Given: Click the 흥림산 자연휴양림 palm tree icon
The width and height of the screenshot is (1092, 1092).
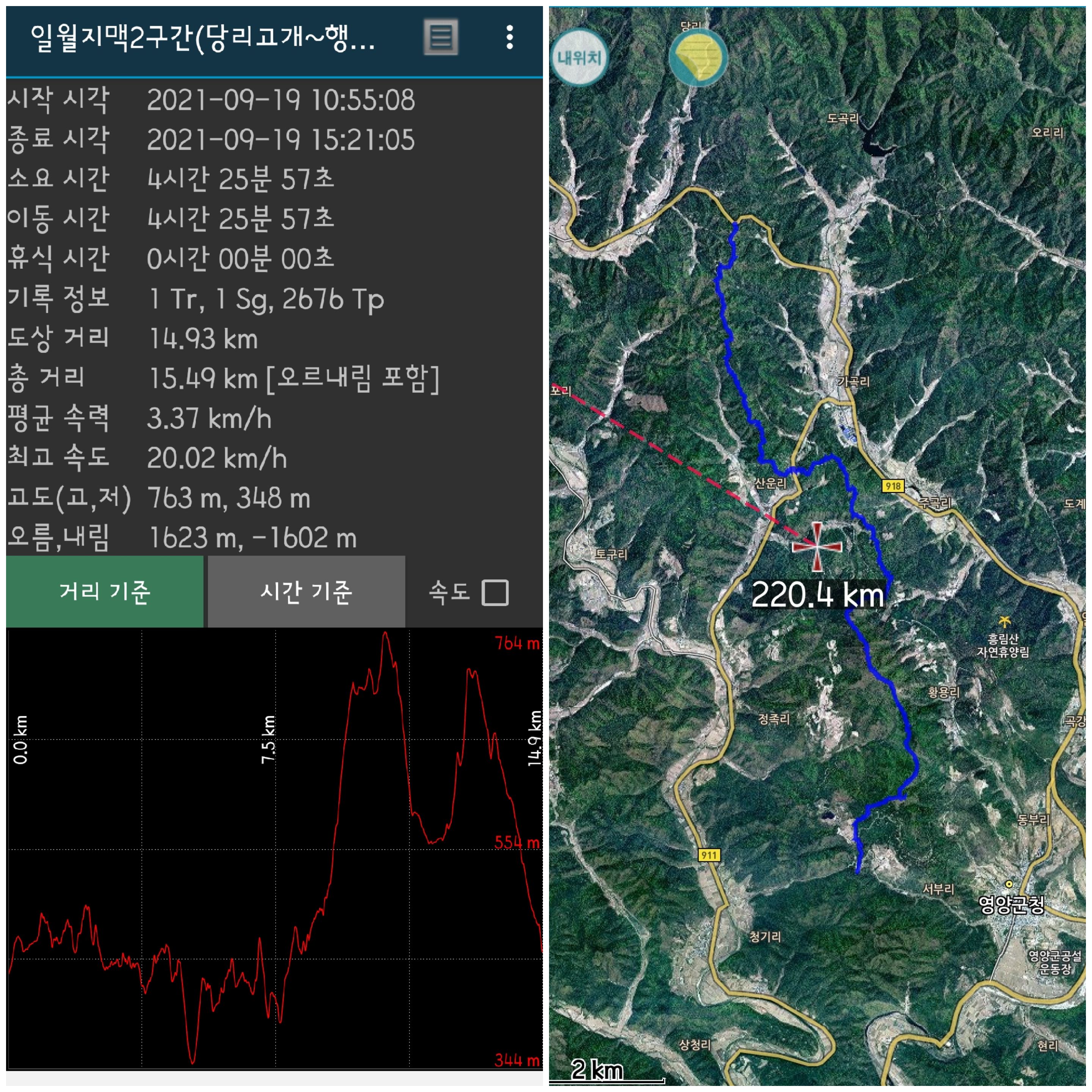Looking at the screenshot, I should click(x=1004, y=622).
